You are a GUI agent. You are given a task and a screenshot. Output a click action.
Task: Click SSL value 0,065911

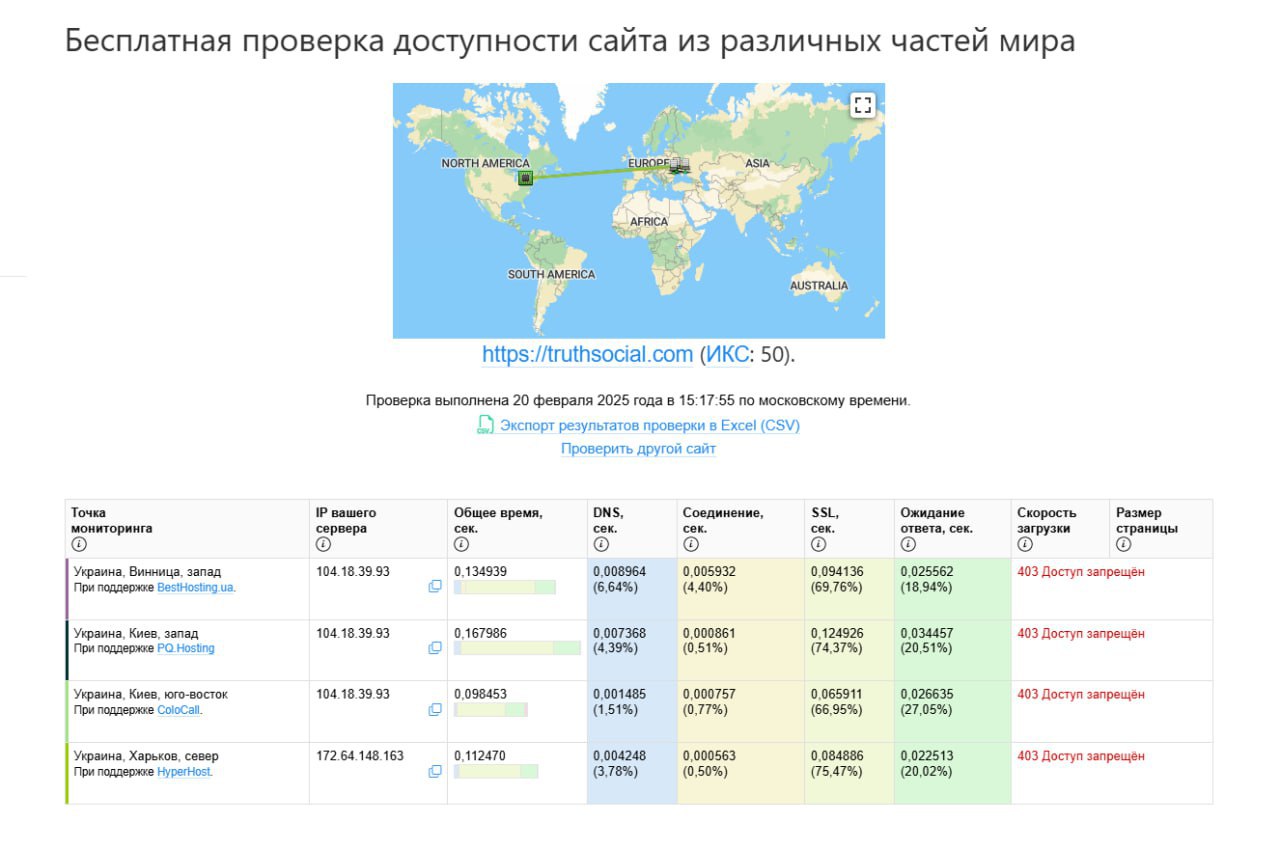[x=837, y=694]
